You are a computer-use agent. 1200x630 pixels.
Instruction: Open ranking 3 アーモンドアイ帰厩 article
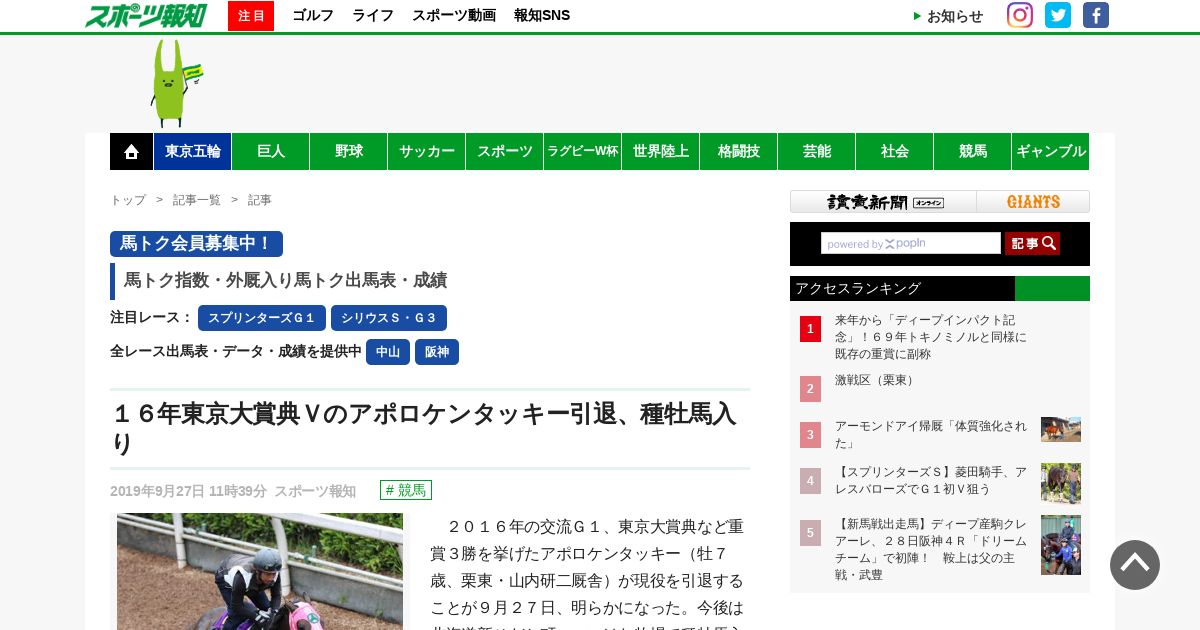[931, 434]
